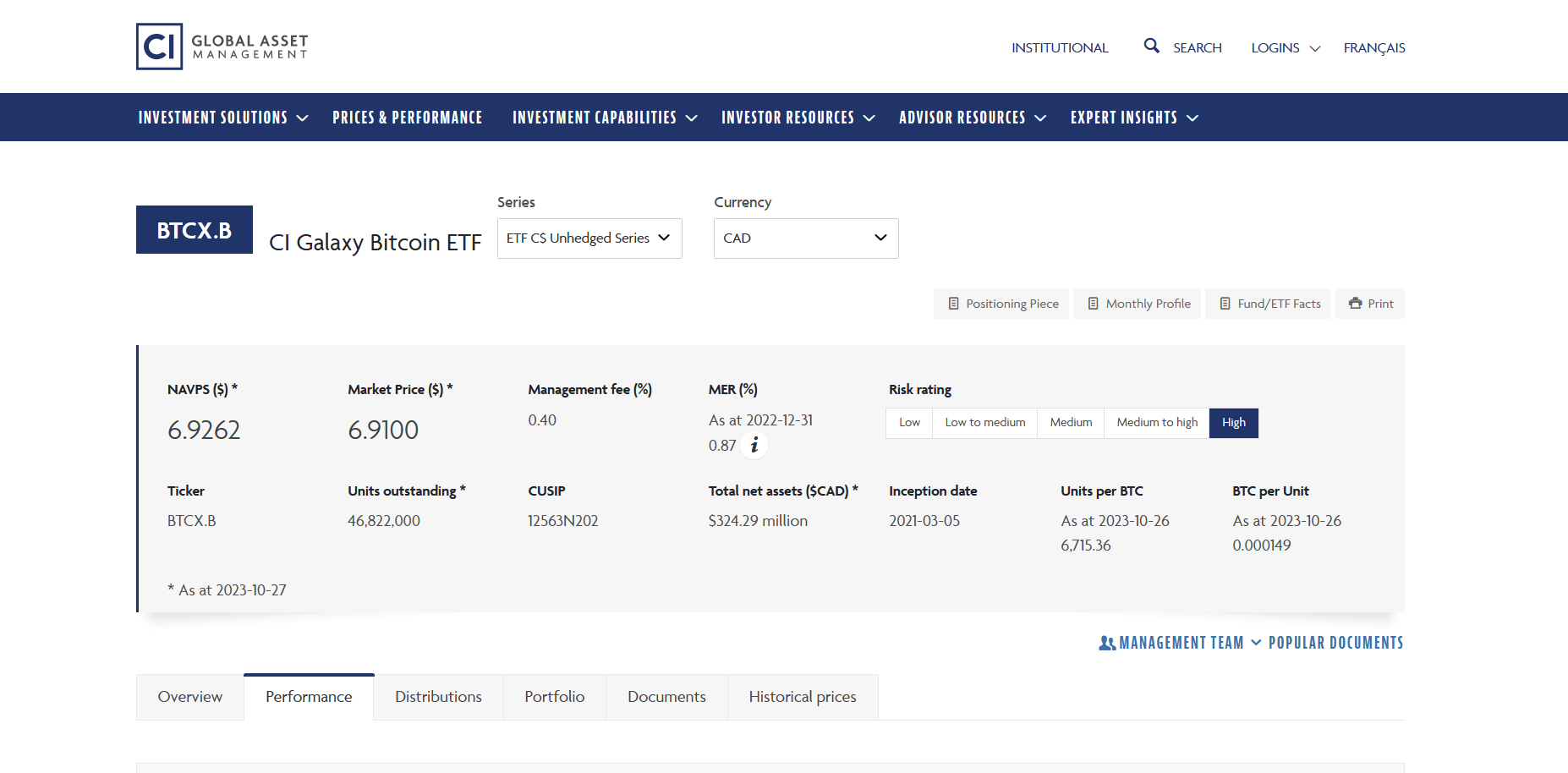Open the Monthly Profile document

click(1137, 304)
